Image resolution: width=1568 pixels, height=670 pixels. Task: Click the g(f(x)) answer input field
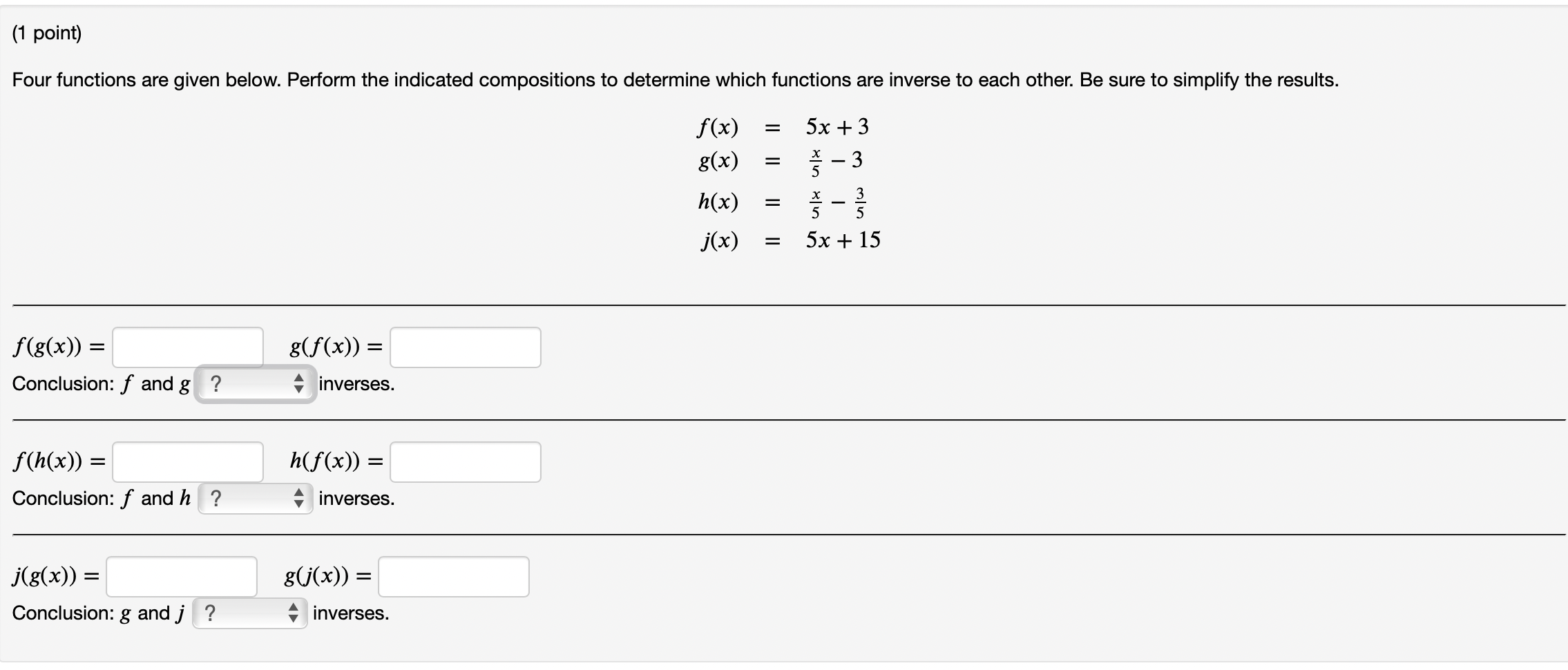(465, 347)
